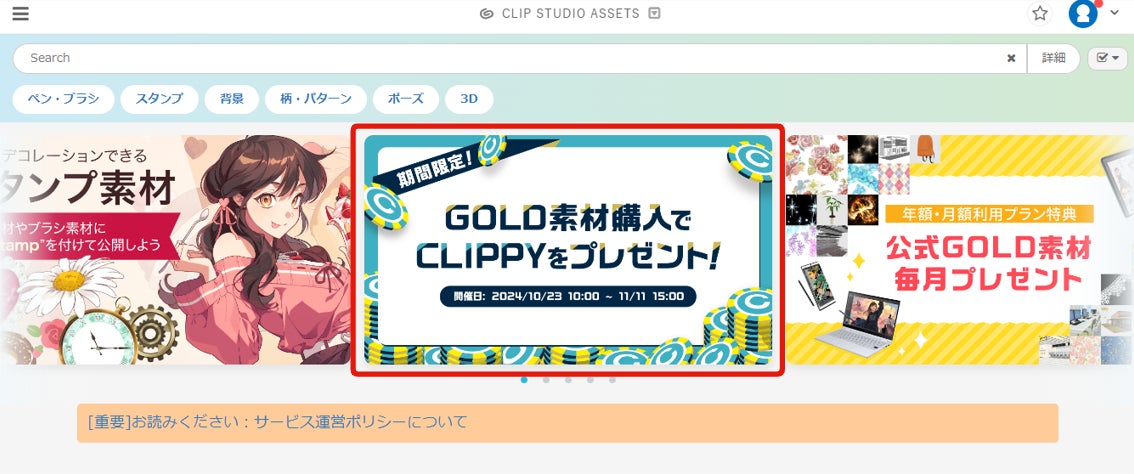Open the スタンプ素材 banner

point(175,250)
